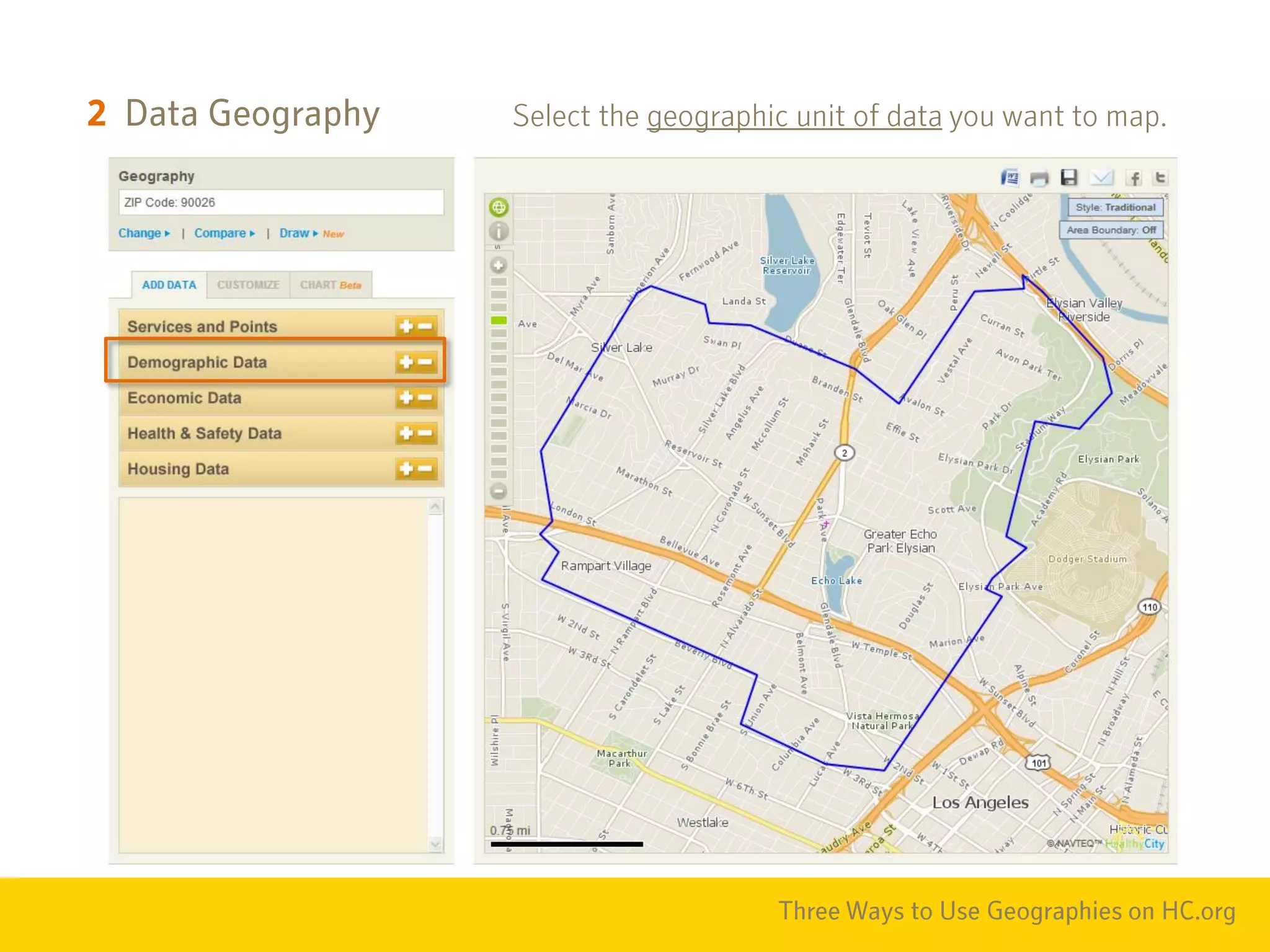Screen dimensions: 1270x952
Task: Zoom in with map plus button
Action: click(x=499, y=266)
